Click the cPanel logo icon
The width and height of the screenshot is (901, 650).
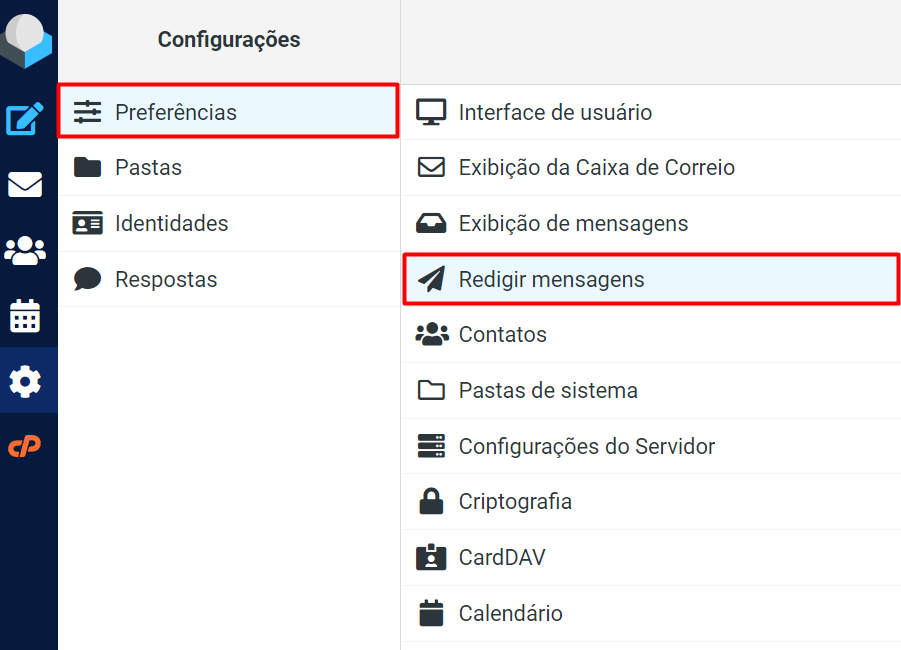[x=26, y=446]
